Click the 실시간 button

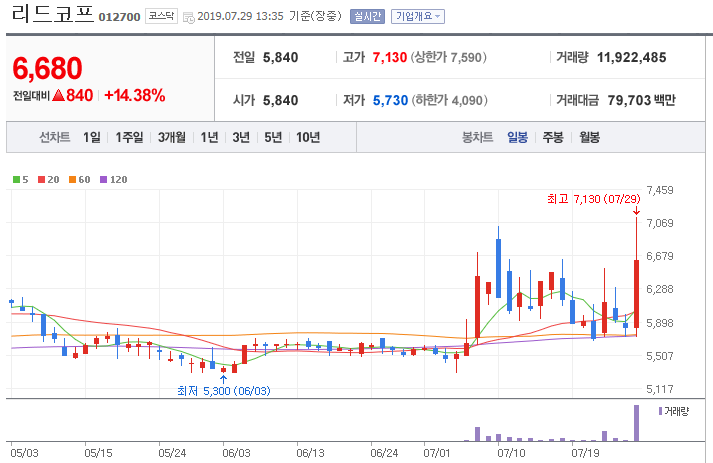pos(367,16)
